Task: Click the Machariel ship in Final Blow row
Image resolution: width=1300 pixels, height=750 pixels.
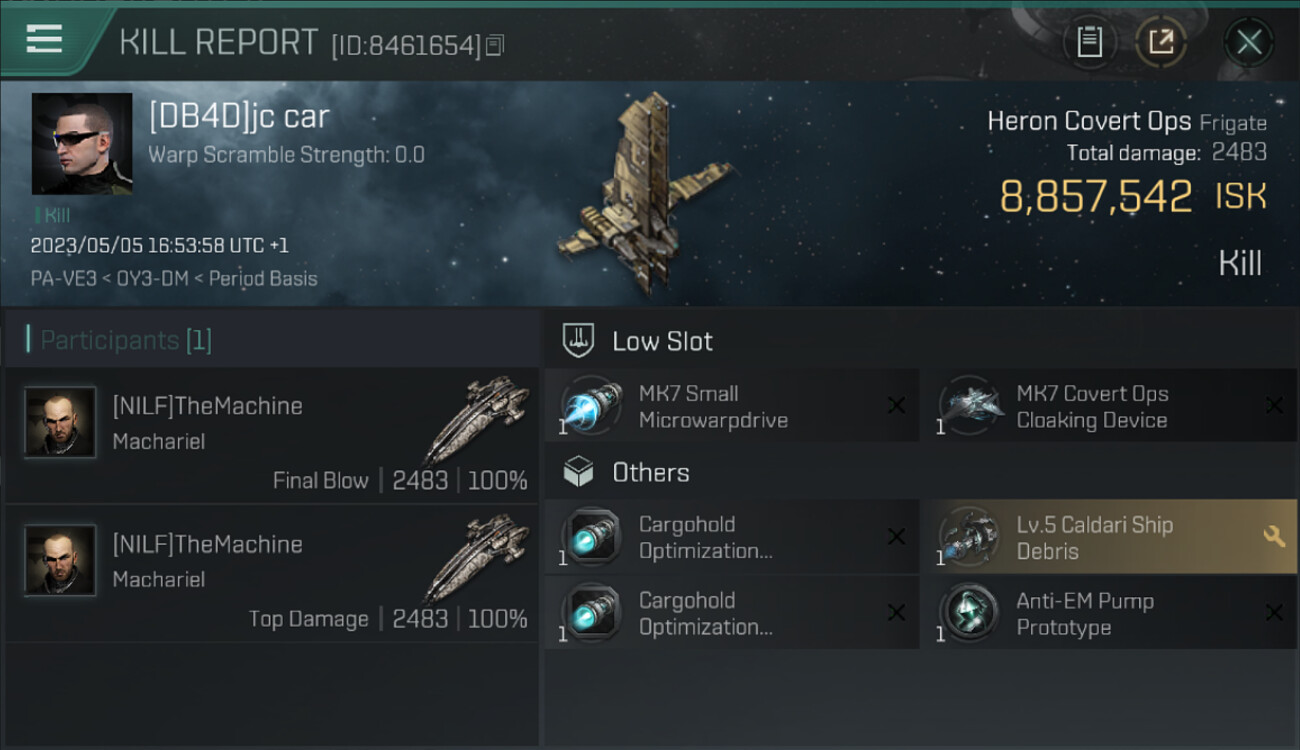Action: [x=476, y=419]
